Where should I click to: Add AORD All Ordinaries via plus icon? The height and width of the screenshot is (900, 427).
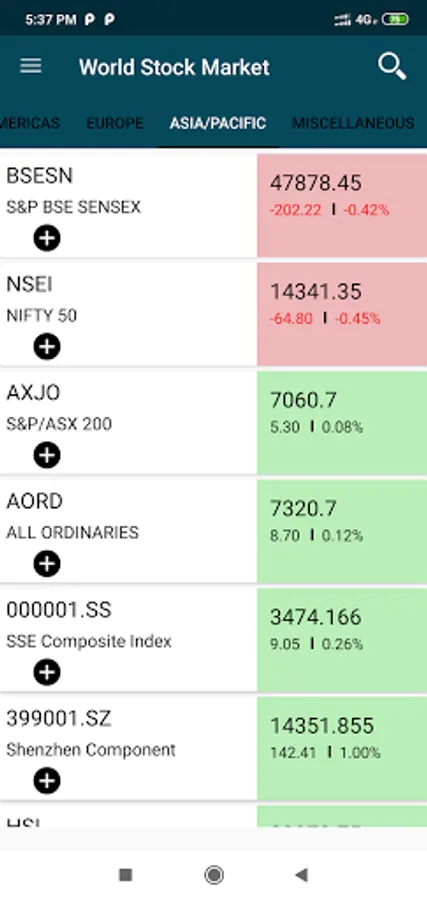[47, 564]
